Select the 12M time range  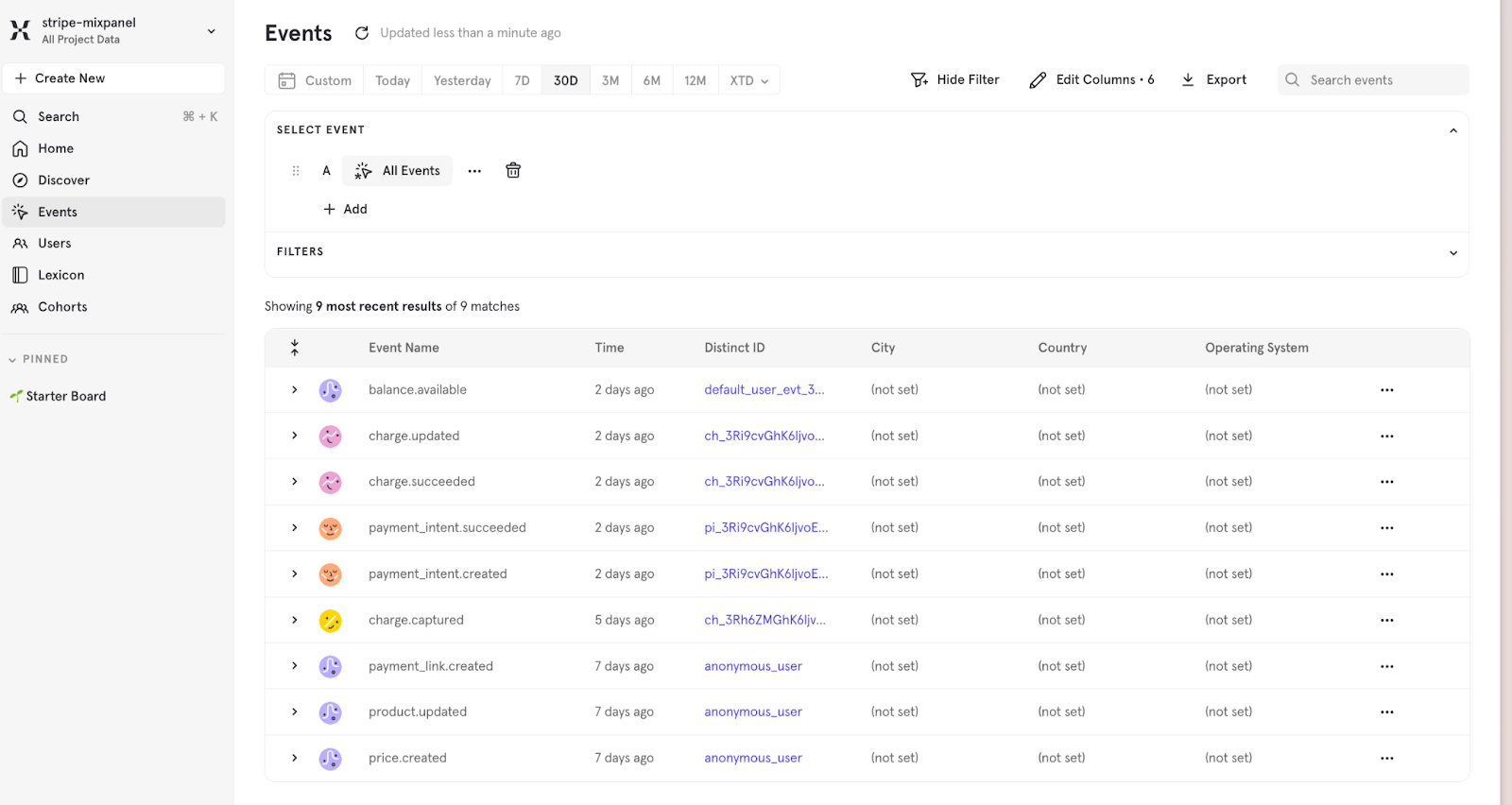pyautogui.click(x=696, y=81)
